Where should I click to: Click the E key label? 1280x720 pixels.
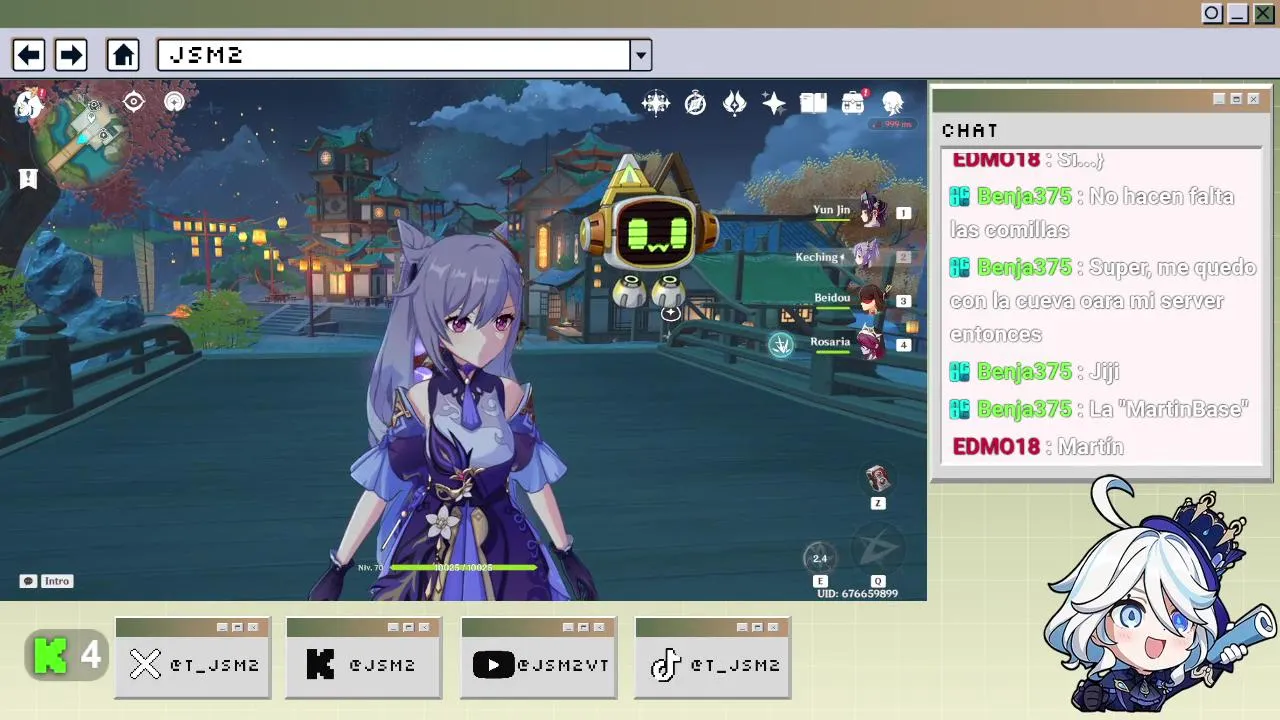820,581
